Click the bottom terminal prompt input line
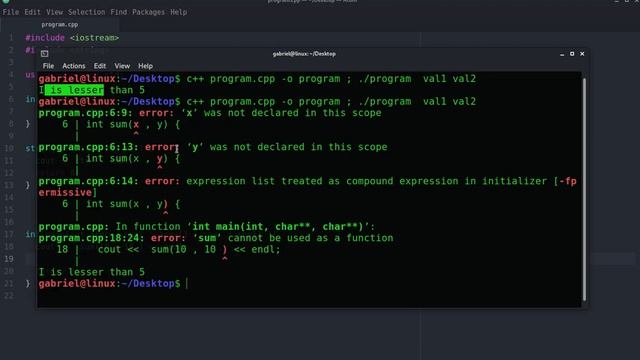The image size is (640, 360). [x=309, y=284]
